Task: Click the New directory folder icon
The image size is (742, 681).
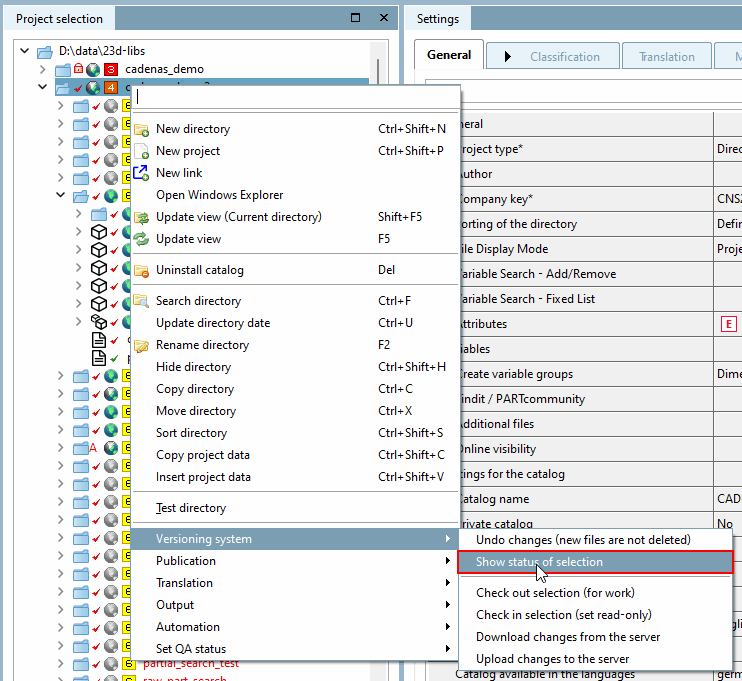Action: 141,129
